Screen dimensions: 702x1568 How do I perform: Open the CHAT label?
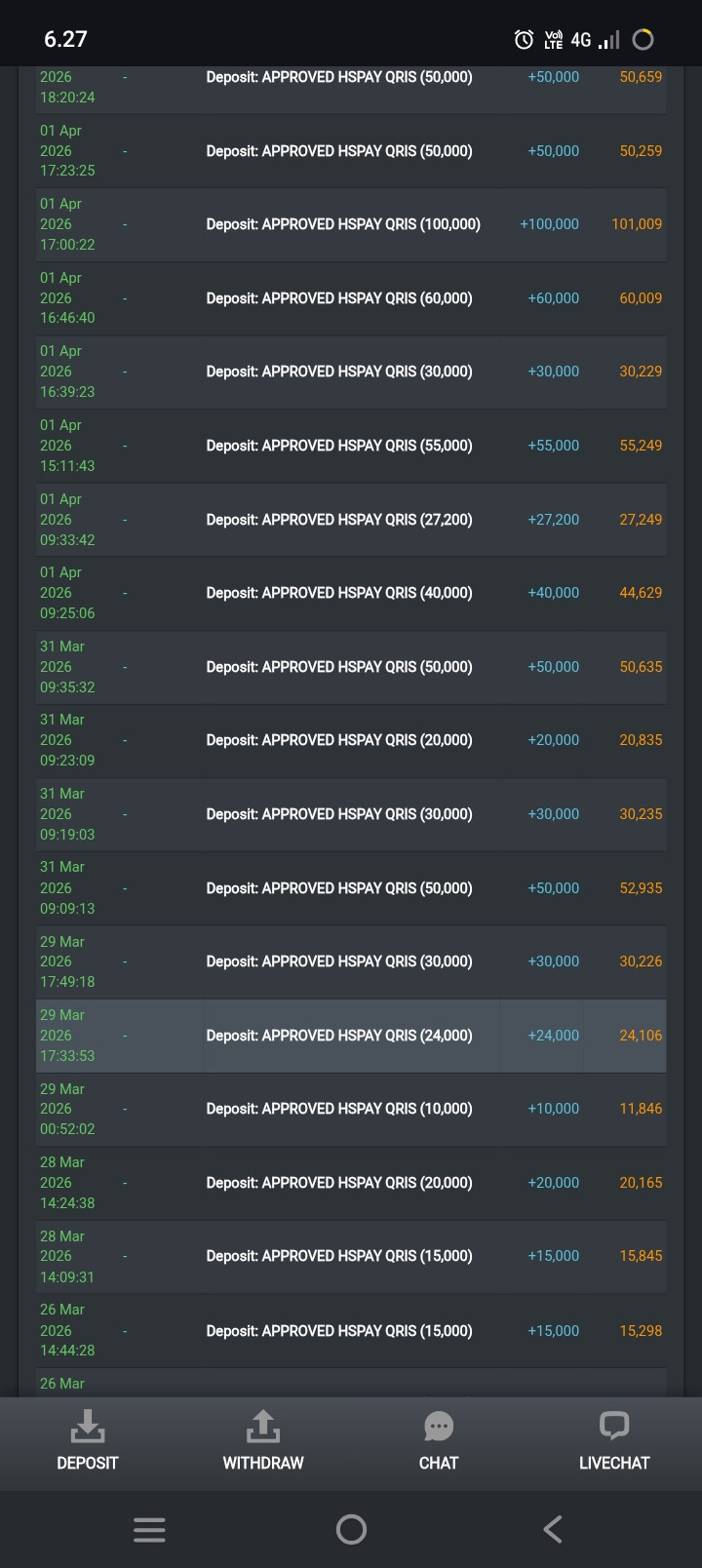(439, 1463)
